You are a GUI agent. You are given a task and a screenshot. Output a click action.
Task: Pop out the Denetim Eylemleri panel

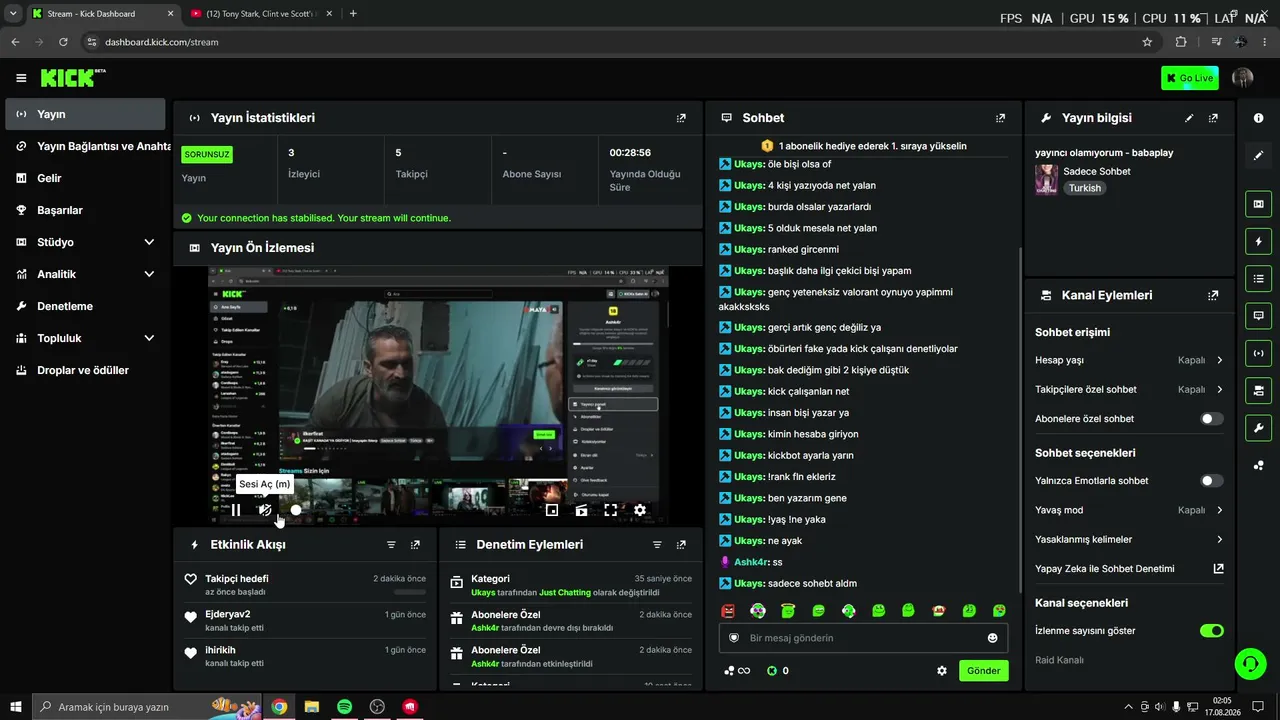tap(681, 545)
